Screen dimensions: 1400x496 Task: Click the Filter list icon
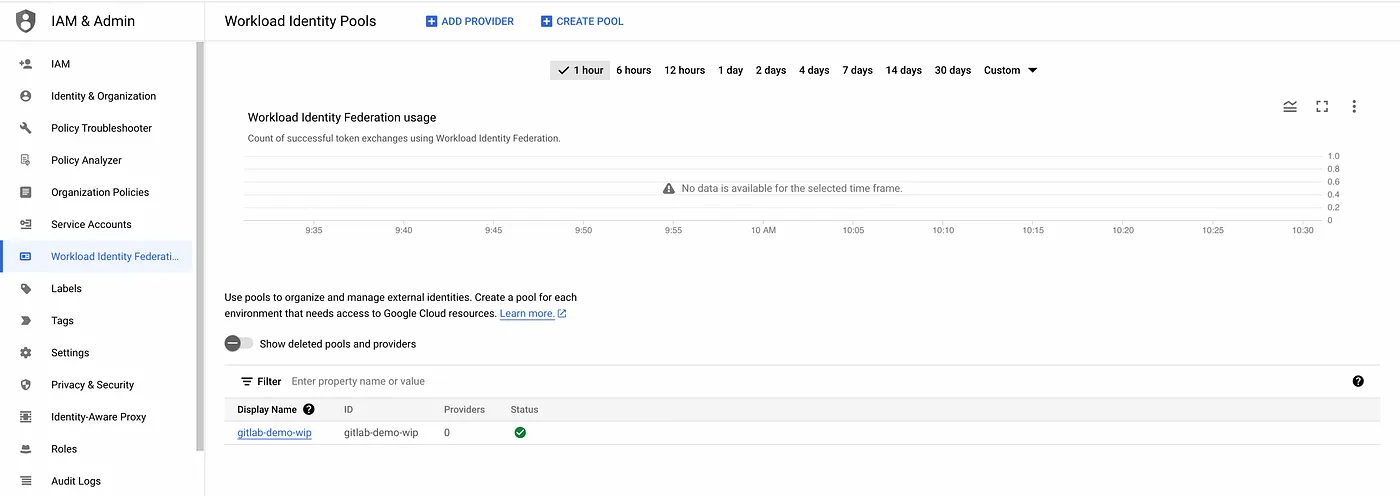coord(247,381)
